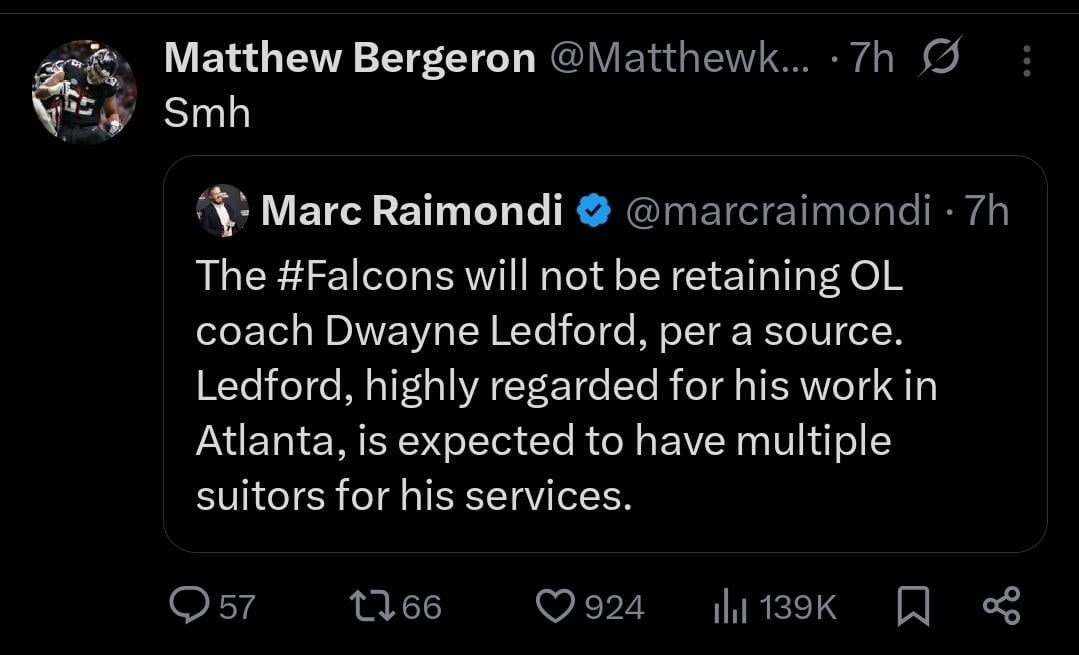
Task: Toggle the bookmark state of the tweet
Action: 912,605
